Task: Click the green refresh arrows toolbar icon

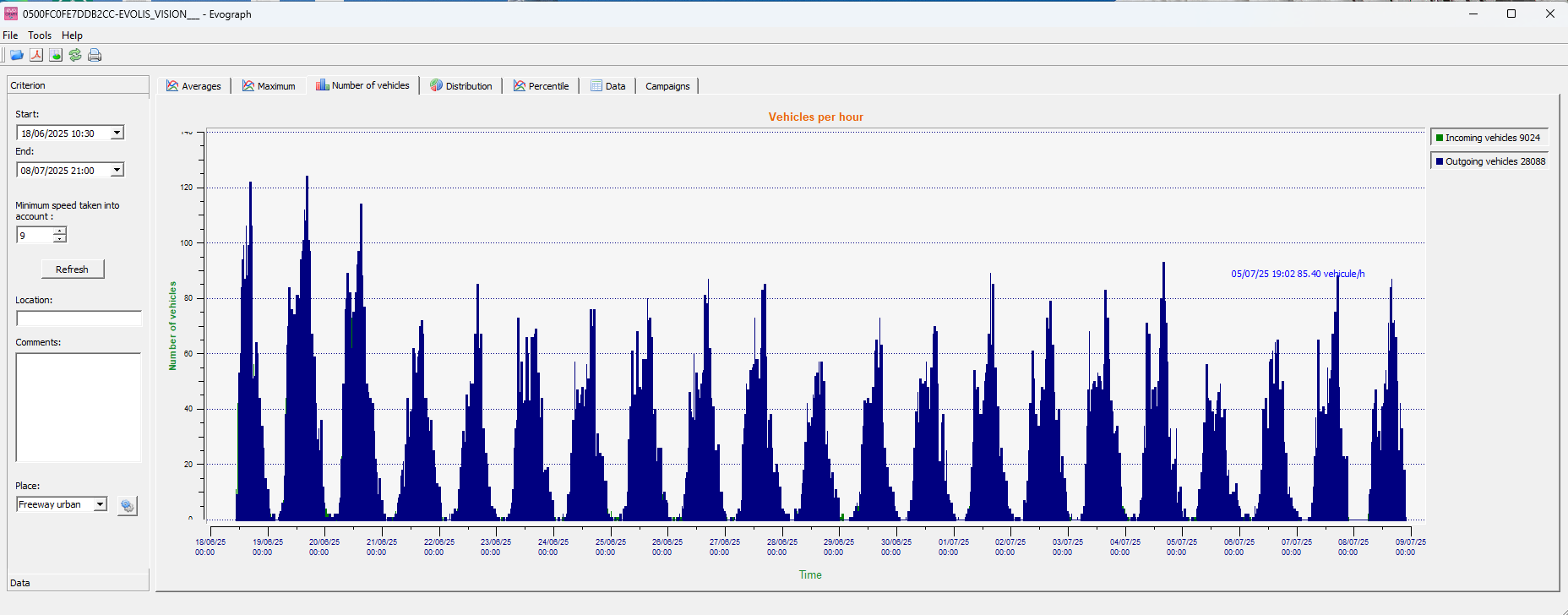Action: 75,55
